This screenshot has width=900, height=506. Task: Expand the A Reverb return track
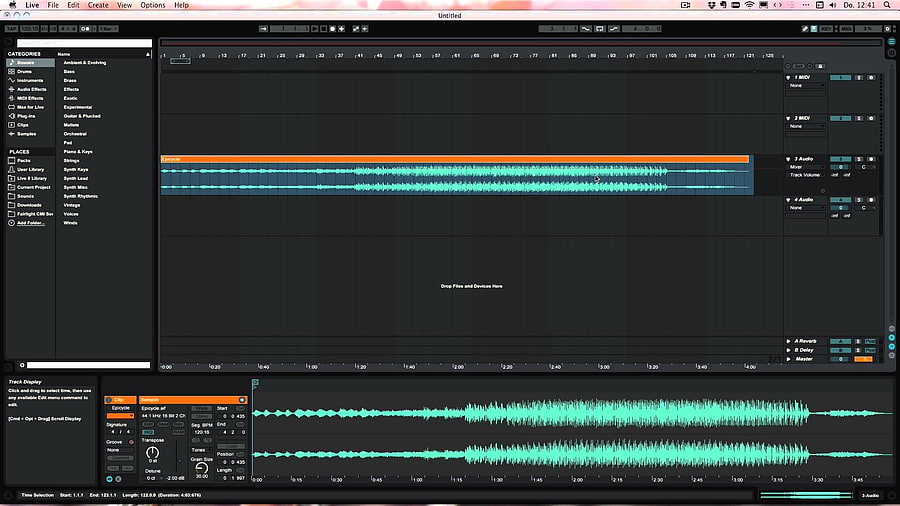(x=788, y=341)
